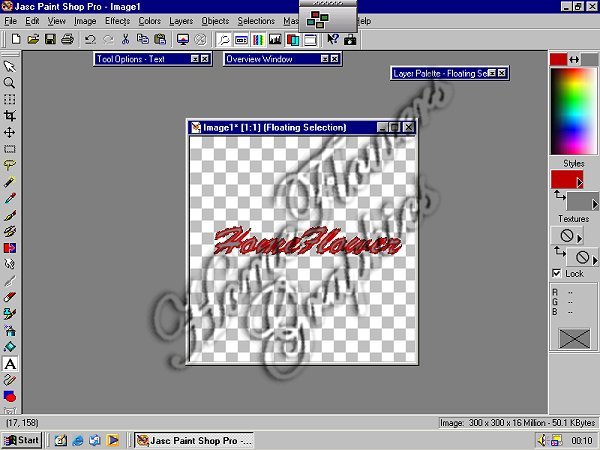Pick a color from rainbow color picker
Screen dimensions: 600x450
[x=573, y=111]
